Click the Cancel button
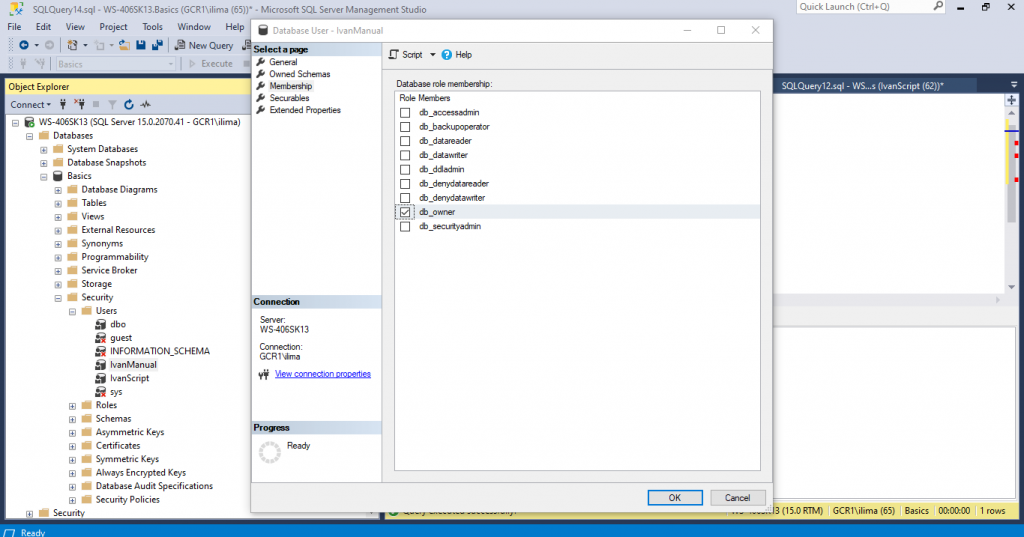 point(737,498)
